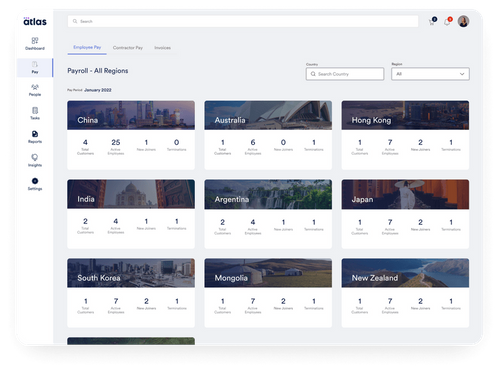The height and width of the screenshot is (372, 500).
Task: Click the atlas logo
Action: click(35, 22)
